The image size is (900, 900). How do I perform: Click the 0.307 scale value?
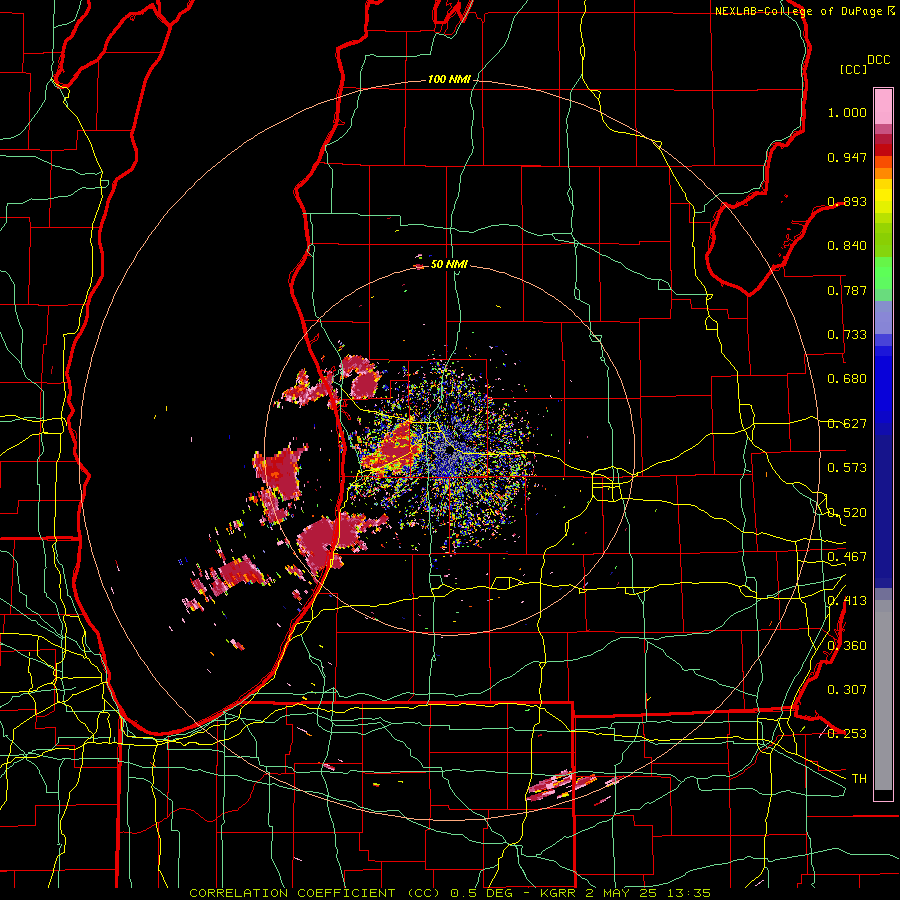847,690
